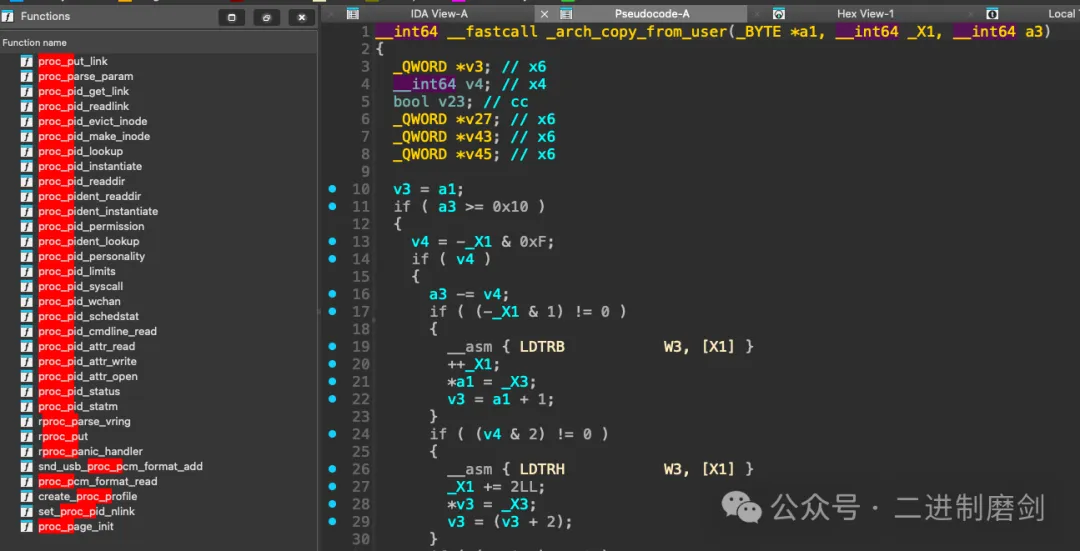
Task: Click the Functions panel float window button
Action: click(232, 17)
